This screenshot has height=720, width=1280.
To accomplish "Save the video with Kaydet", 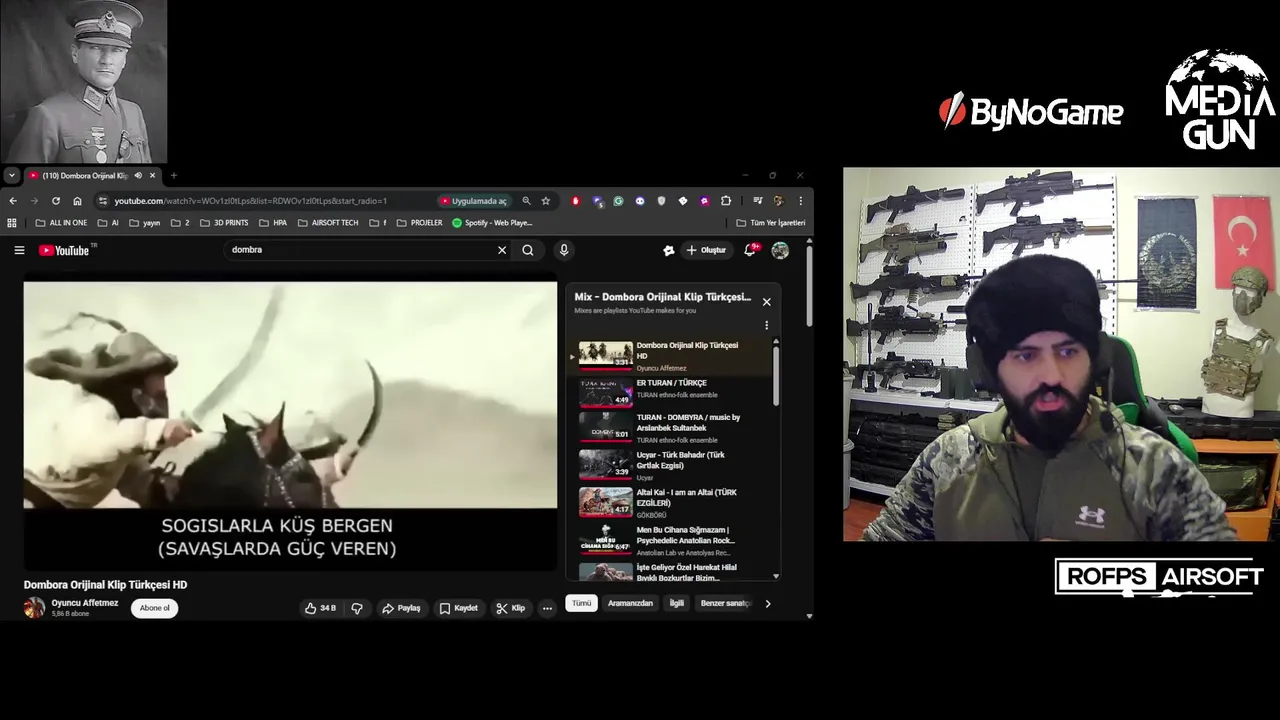I will pyautogui.click(x=458, y=608).
